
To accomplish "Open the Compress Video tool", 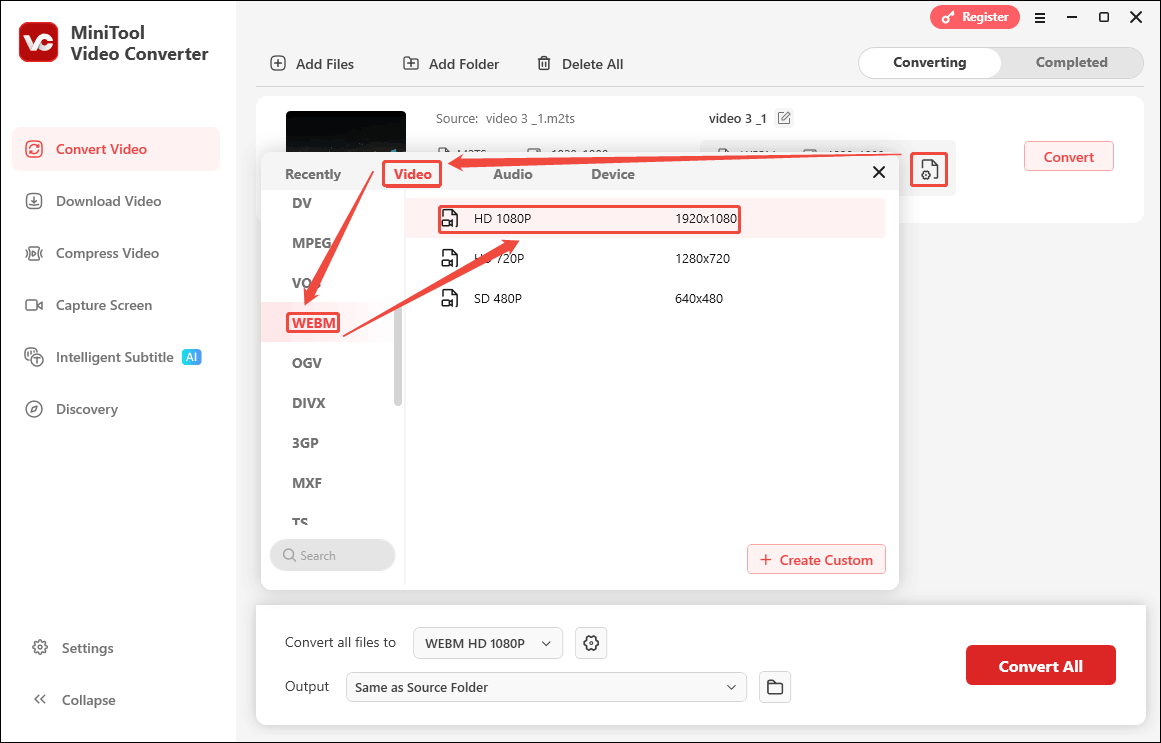I will tap(103, 253).
